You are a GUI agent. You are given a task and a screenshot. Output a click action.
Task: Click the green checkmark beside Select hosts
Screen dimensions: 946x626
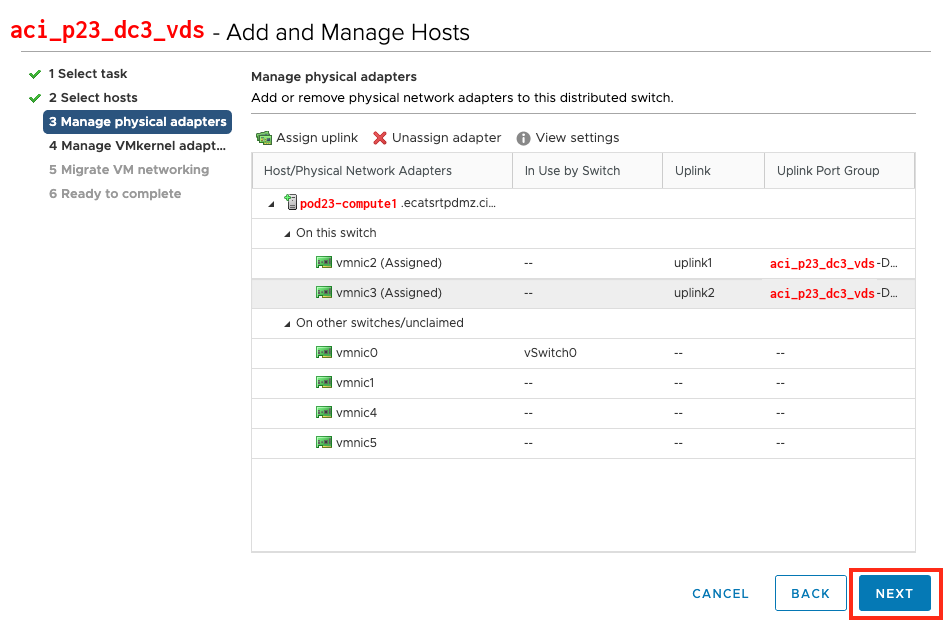[35, 98]
